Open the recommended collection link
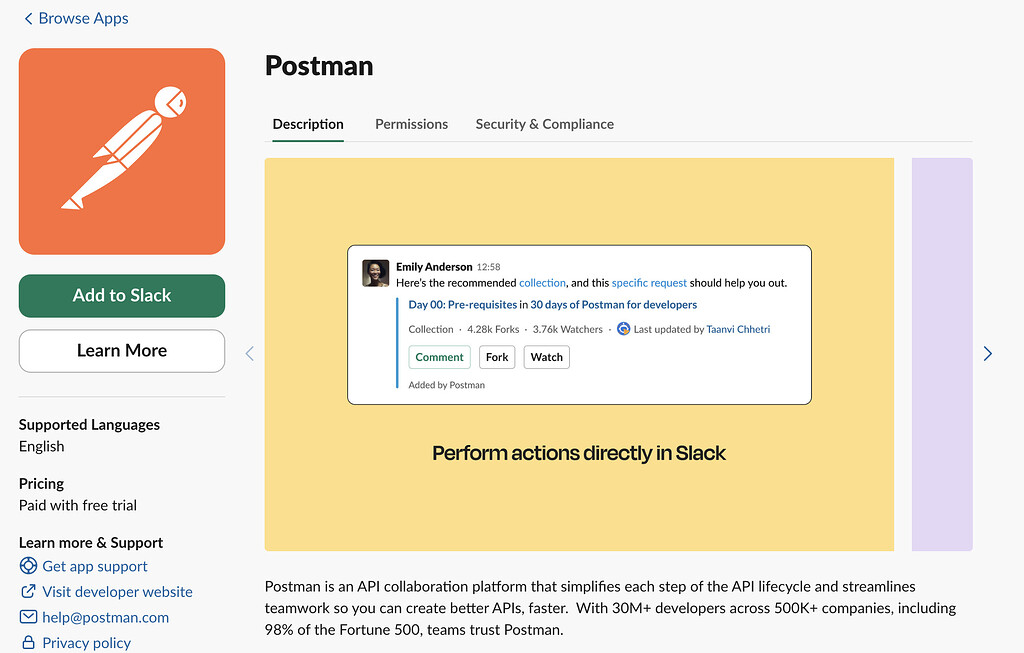The width and height of the screenshot is (1024, 653). click(x=542, y=283)
